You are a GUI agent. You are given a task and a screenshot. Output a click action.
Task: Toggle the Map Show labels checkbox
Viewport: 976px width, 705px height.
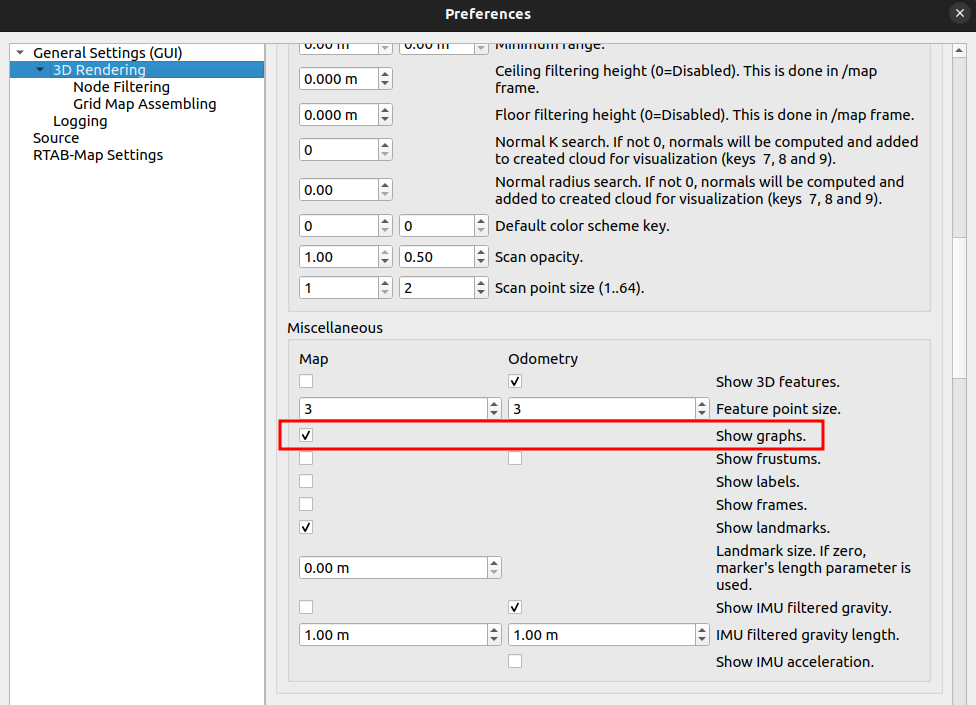click(x=306, y=481)
